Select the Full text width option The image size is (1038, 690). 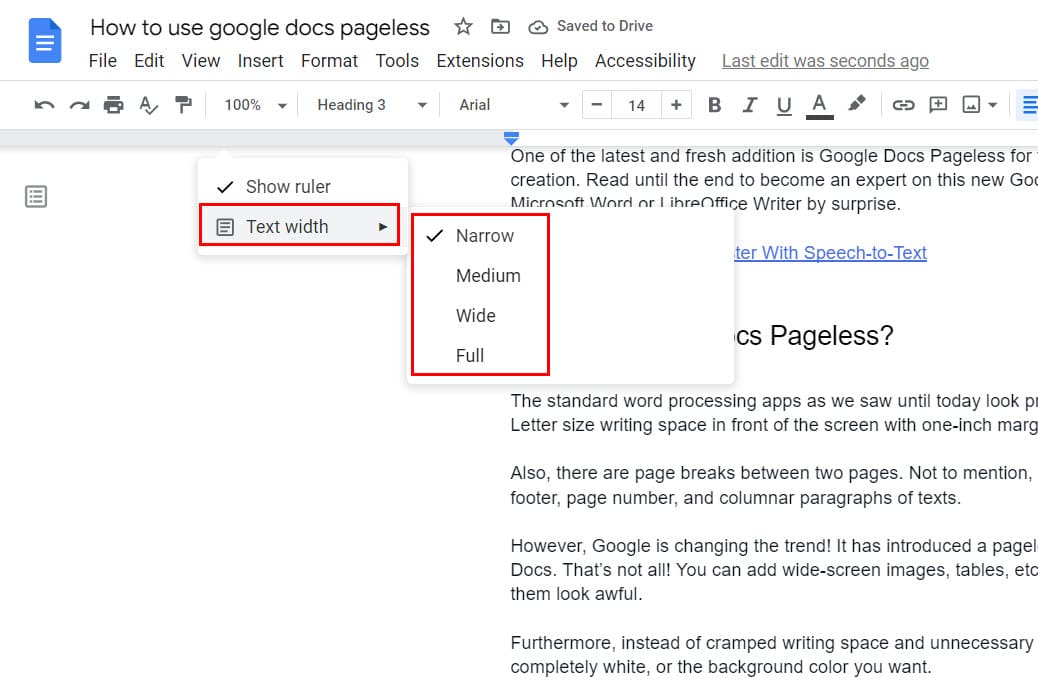point(472,355)
